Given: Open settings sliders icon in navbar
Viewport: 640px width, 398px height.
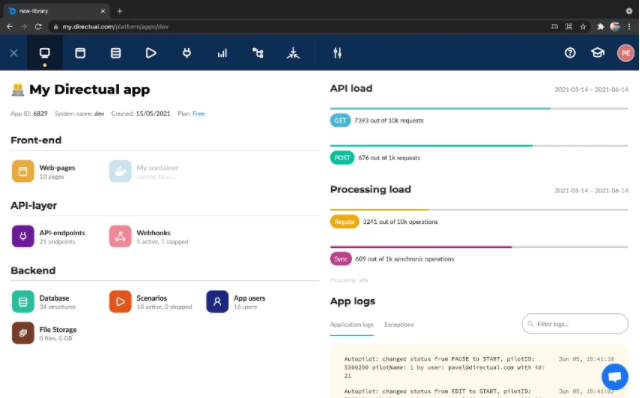Looking at the screenshot, I should click(x=338, y=53).
